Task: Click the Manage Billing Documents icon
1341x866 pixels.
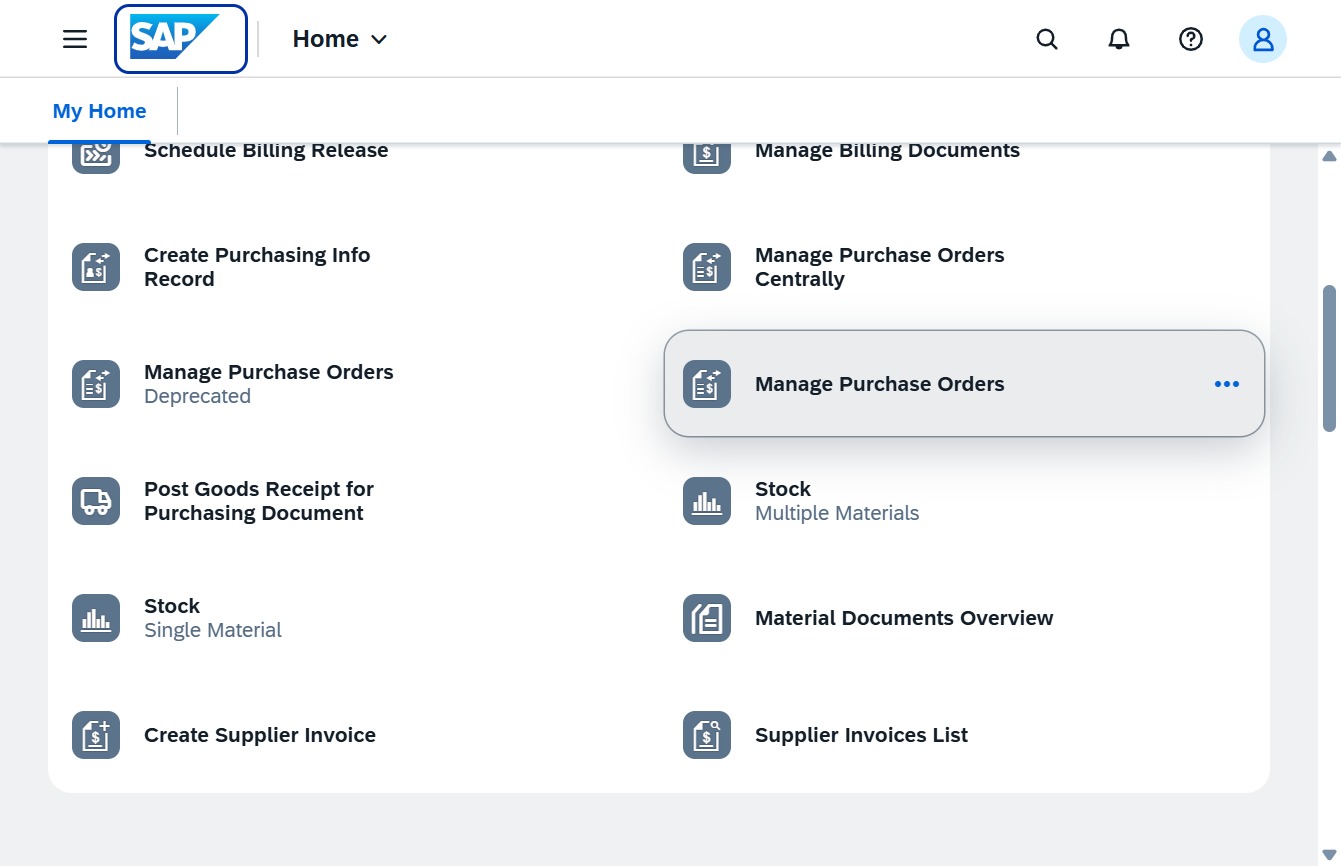Action: tap(707, 157)
